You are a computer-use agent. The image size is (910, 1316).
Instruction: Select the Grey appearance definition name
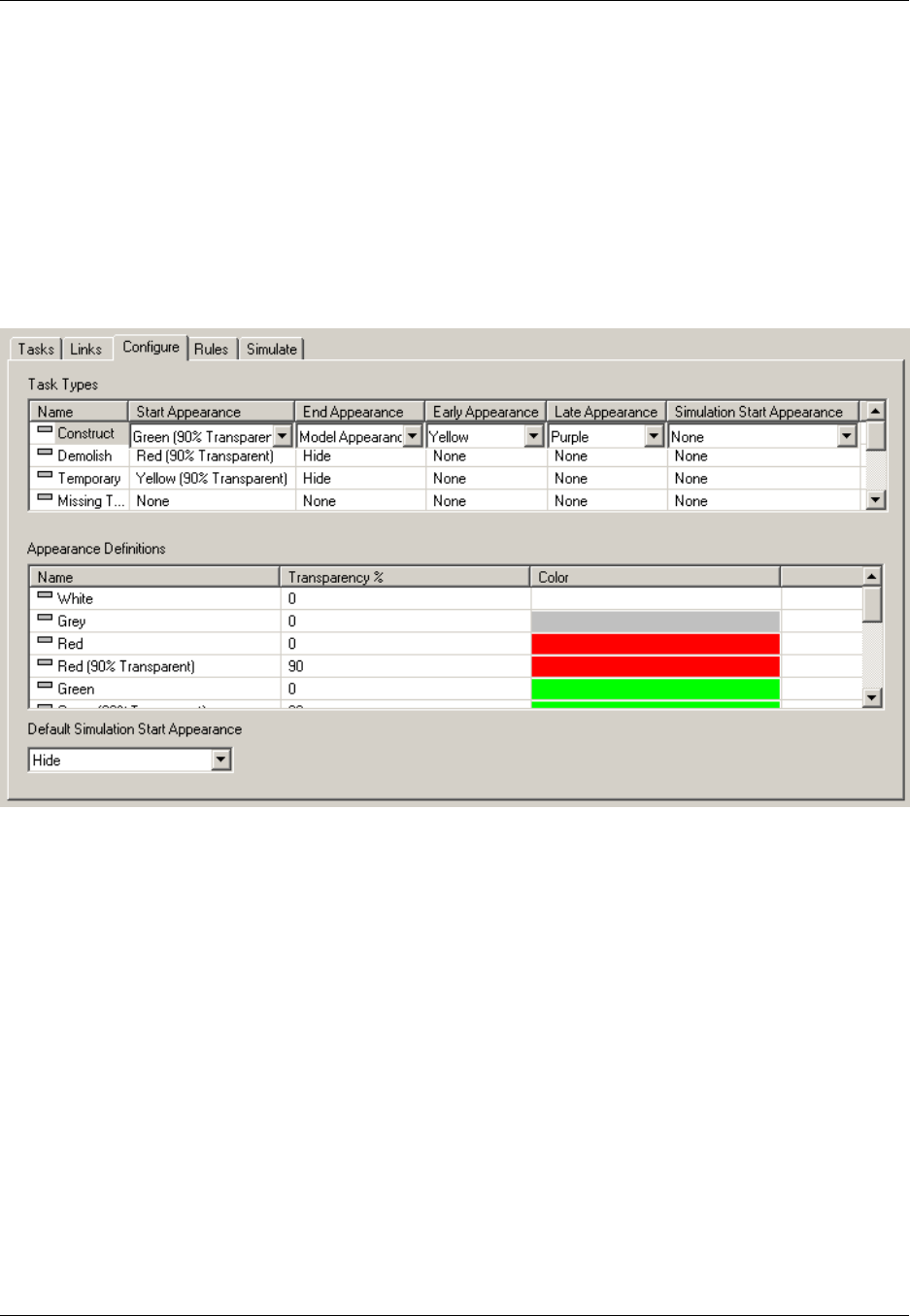71,621
